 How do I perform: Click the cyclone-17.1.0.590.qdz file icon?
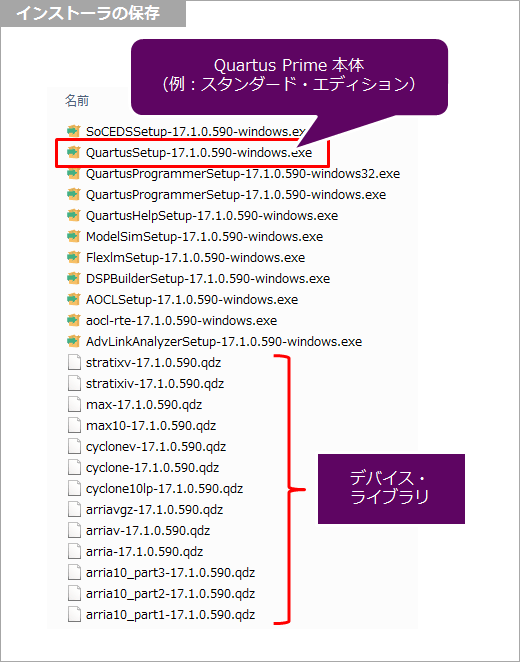[74, 467]
